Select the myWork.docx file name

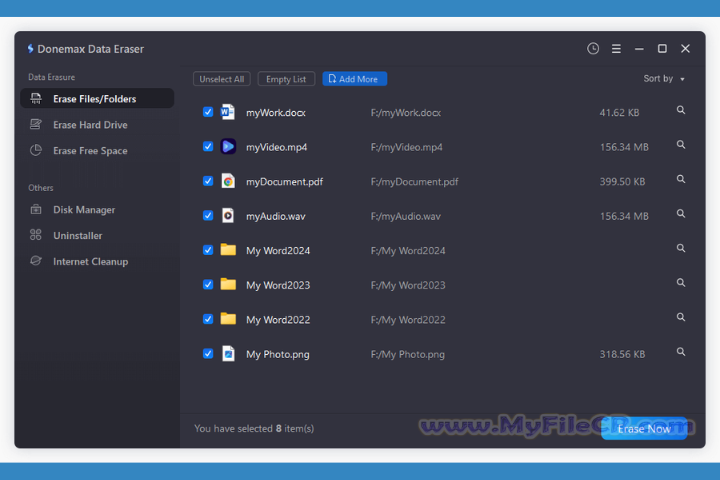(x=276, y=113)
